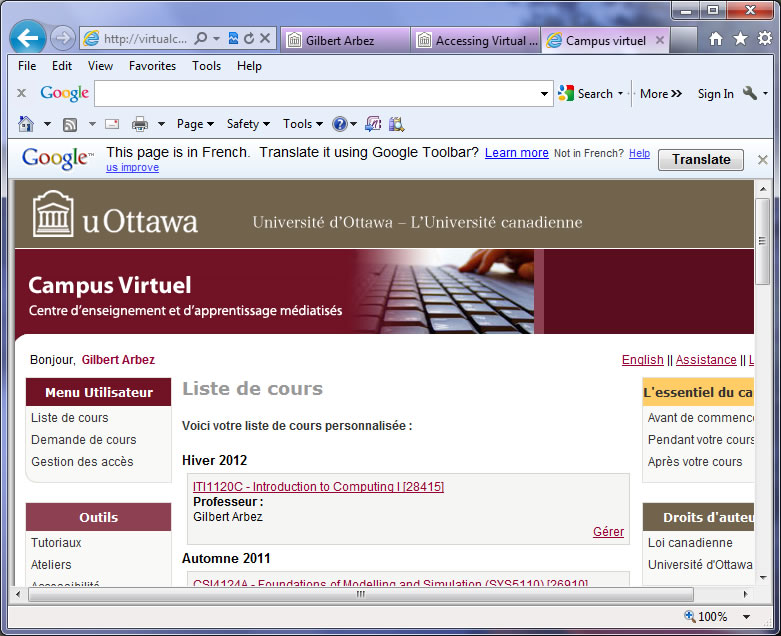Open the View menu
This screenshot has height=636, width=781.
coord(100,66)
